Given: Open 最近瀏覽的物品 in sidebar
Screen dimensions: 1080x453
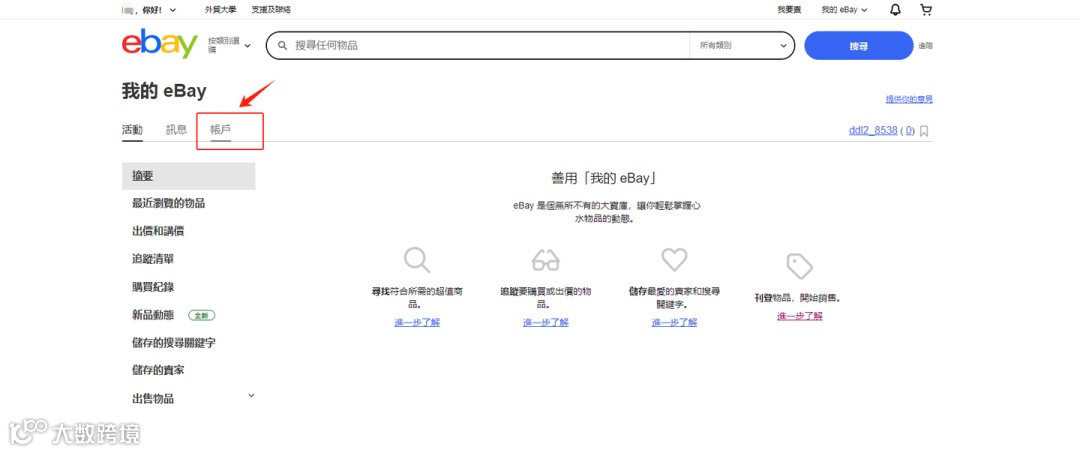Looking at the screenshot, I should tap(168, 203).
